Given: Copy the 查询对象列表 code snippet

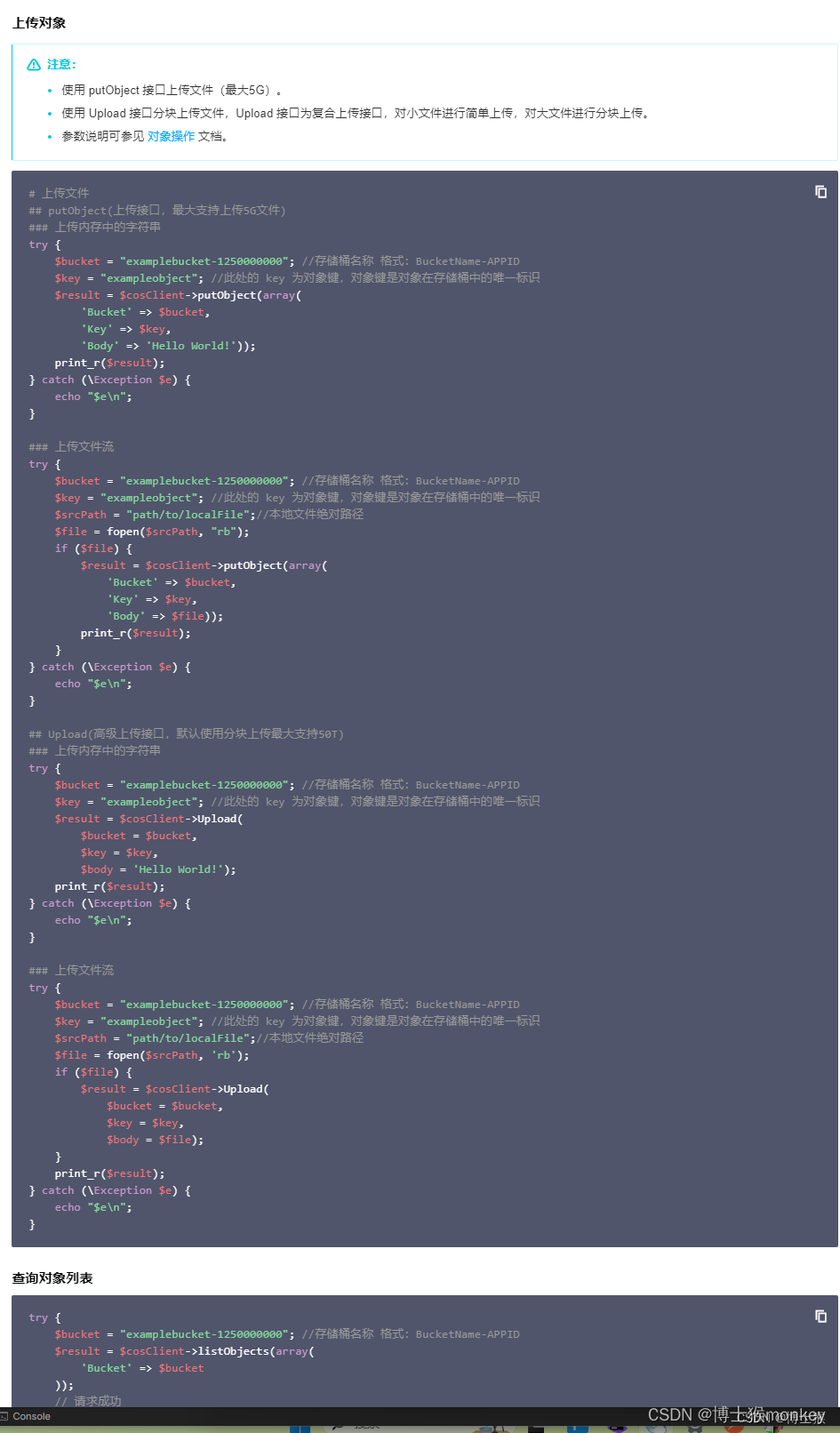Looking at the screenshot, I should (x=820, y=1316).
